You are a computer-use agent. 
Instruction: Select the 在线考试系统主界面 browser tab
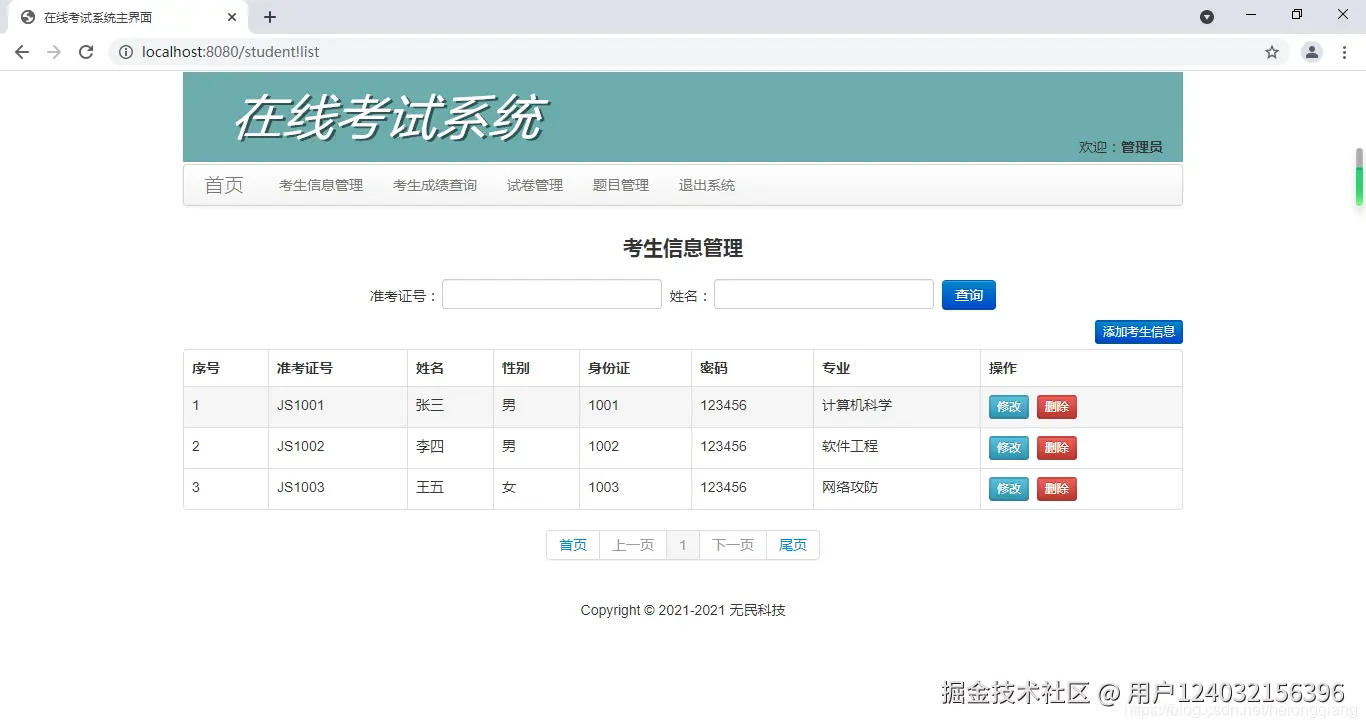[x=128, y=17]
